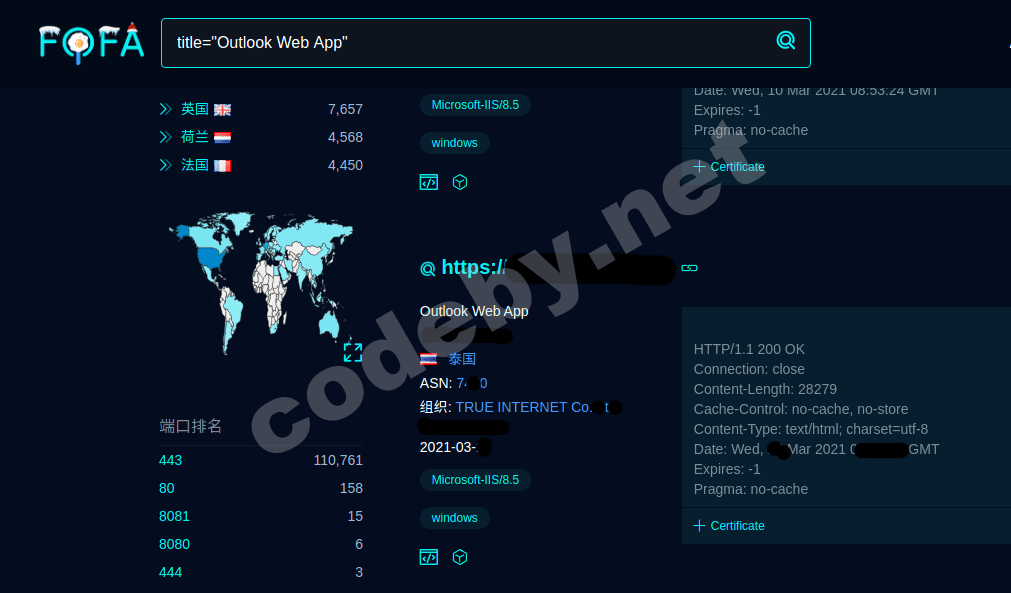Click the 7,657 count for 英国
Image resolution: width=1011 pixels, height=593 pixels.
345,110
